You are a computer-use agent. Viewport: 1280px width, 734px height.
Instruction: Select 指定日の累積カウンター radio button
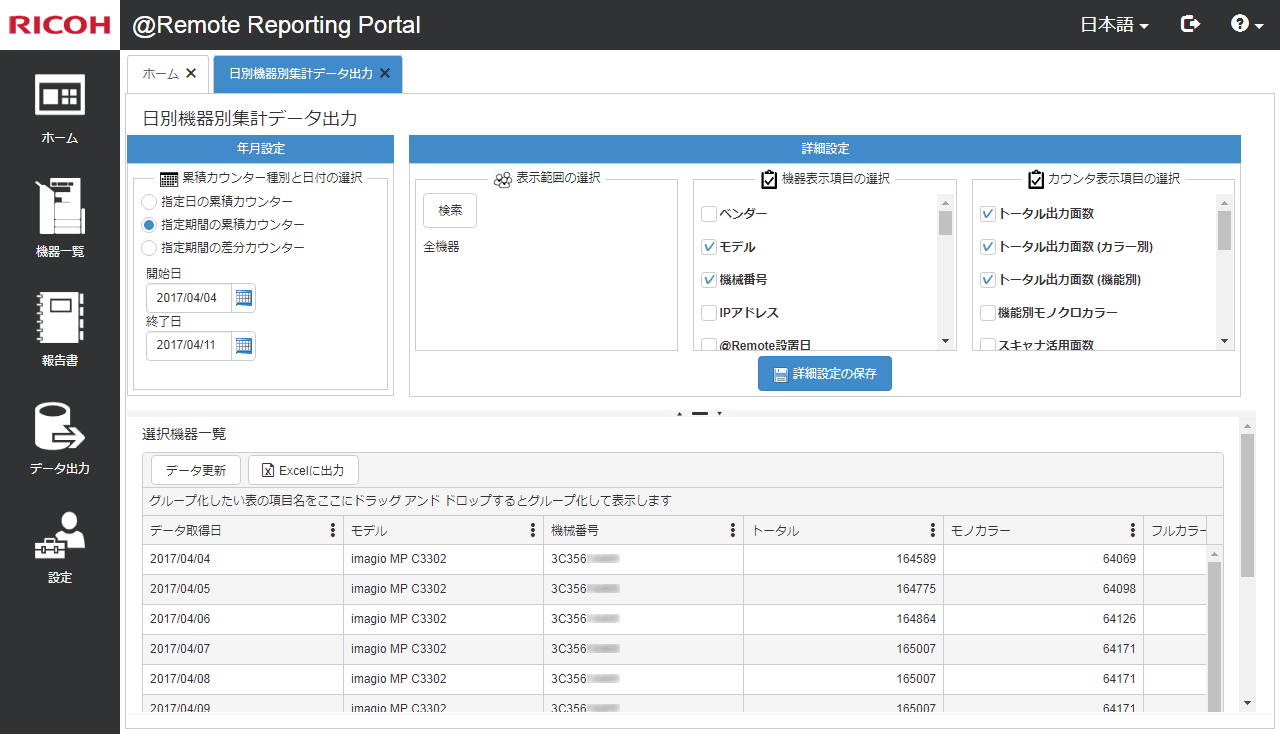click(149, 202)
